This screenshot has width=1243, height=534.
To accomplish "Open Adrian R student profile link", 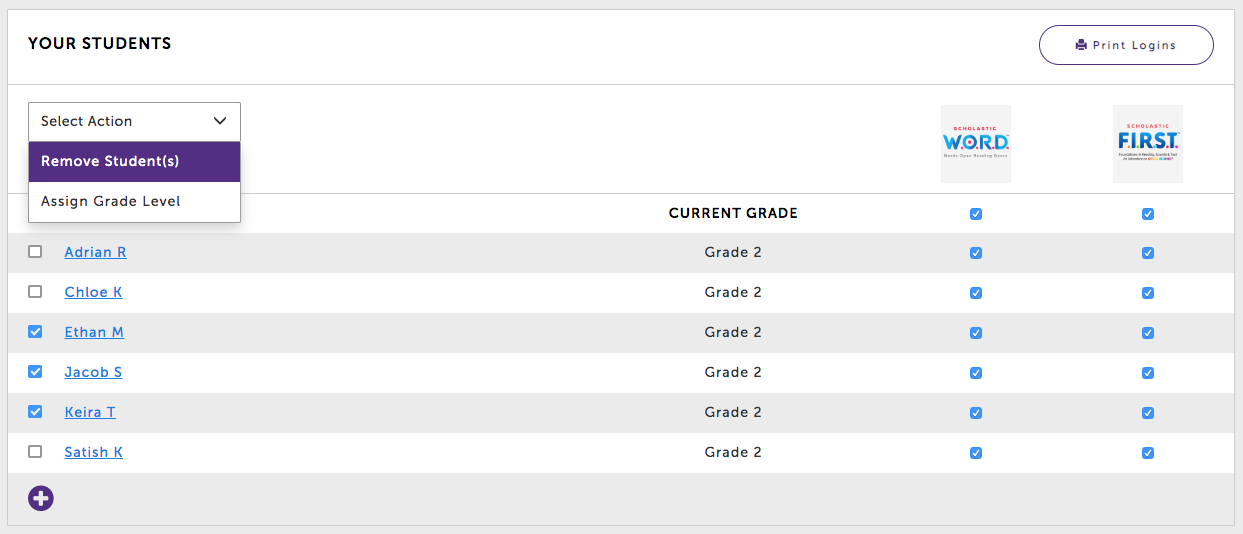I will (95, 252).
